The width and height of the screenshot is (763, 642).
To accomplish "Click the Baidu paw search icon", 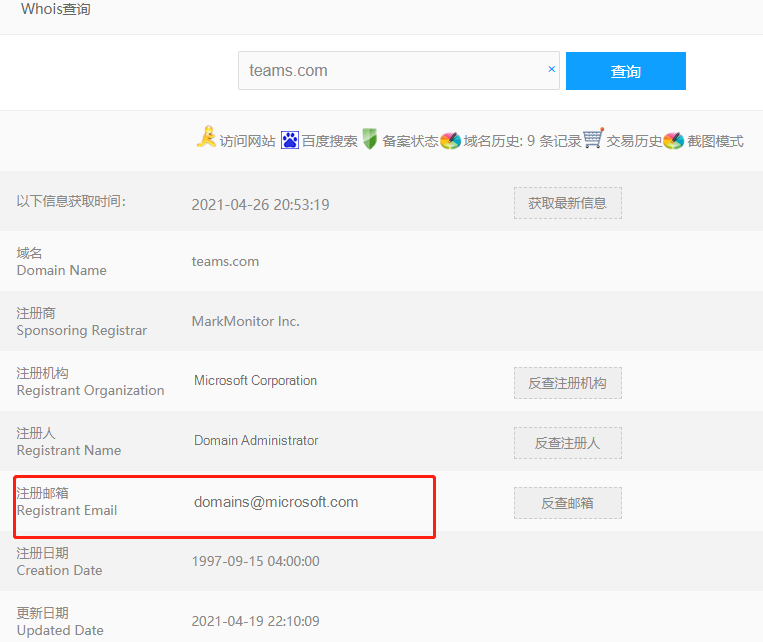I will point(290,141).
